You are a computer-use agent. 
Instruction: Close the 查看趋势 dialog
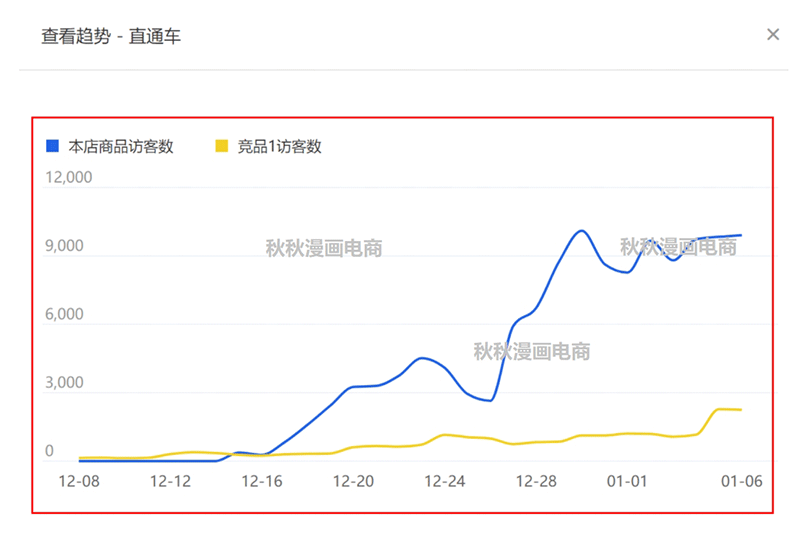tap(773, 35)
